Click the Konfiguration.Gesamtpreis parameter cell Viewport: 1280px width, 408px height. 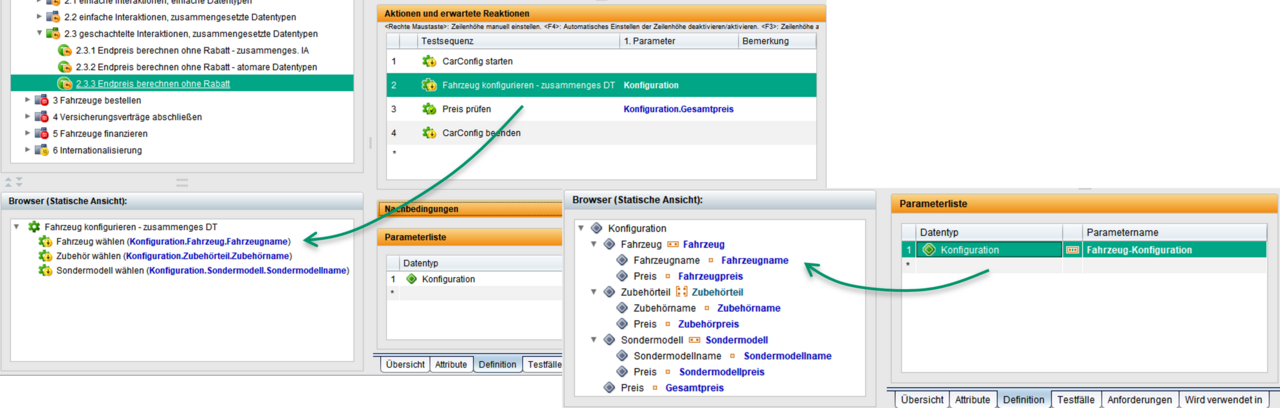[x=678, y=109]
